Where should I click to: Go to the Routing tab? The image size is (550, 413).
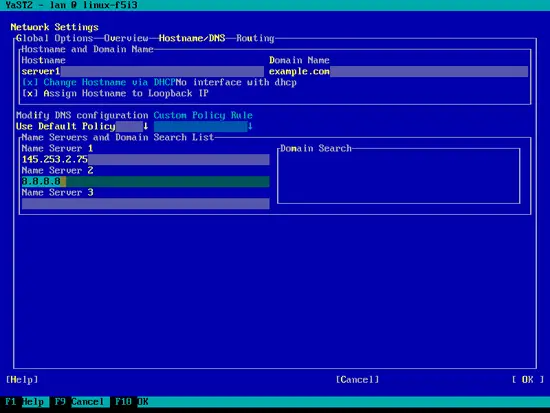point(255,38)
